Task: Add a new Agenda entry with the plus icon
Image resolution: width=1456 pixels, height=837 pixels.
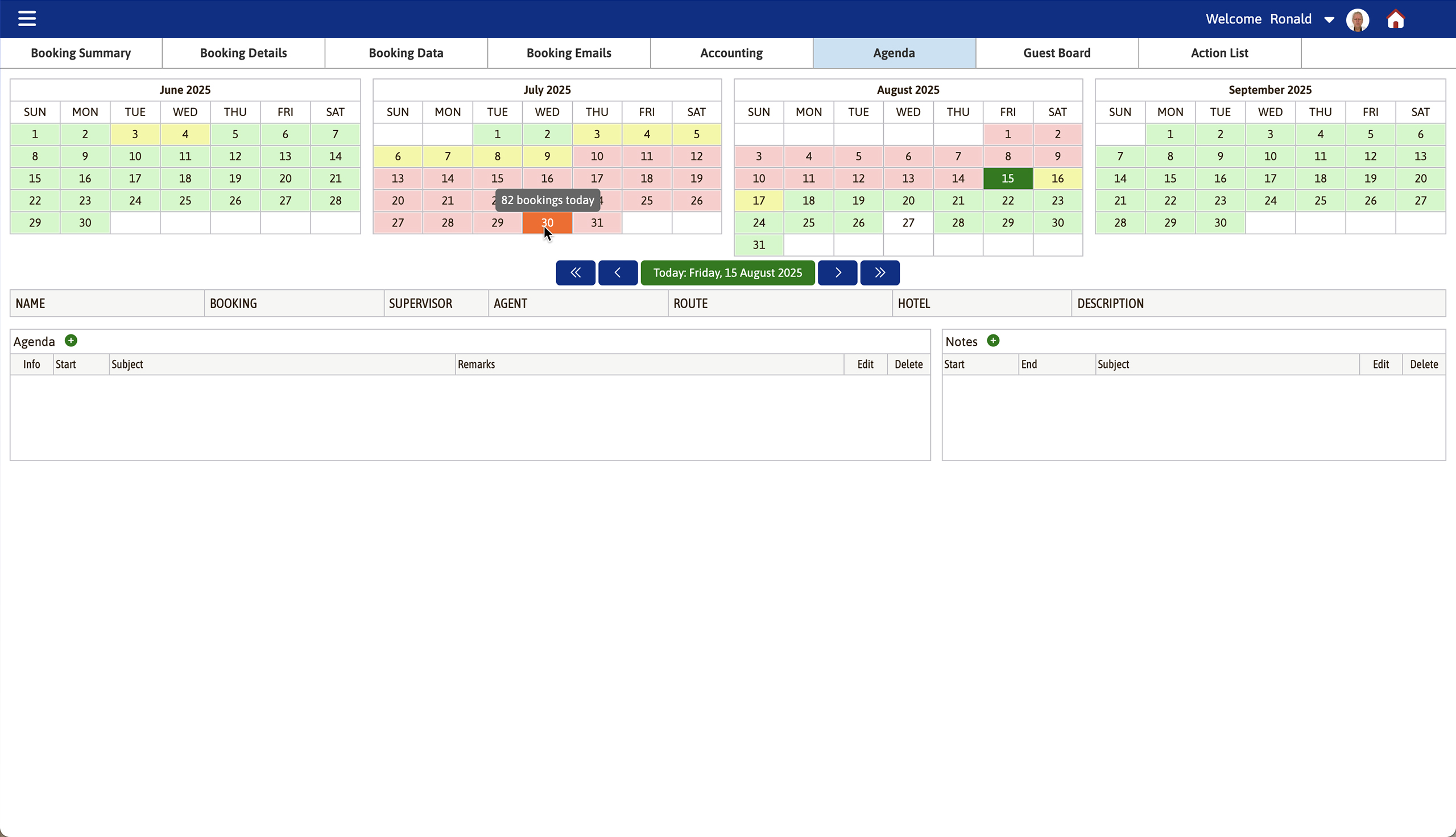Action: click(x=71, y=341)
